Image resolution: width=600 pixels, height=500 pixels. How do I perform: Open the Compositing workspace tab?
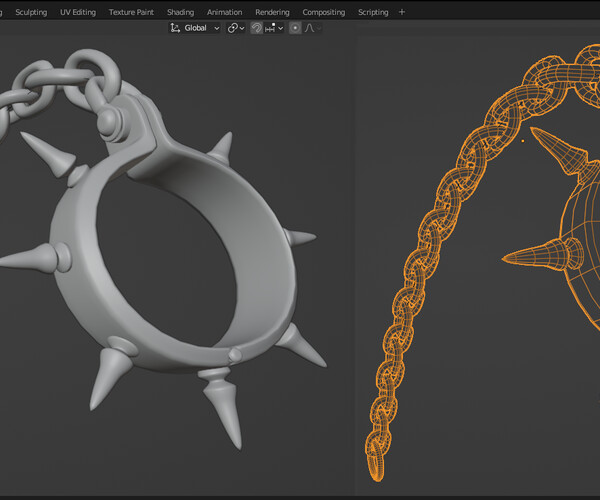pyautogui.click(x=324, y=12)
